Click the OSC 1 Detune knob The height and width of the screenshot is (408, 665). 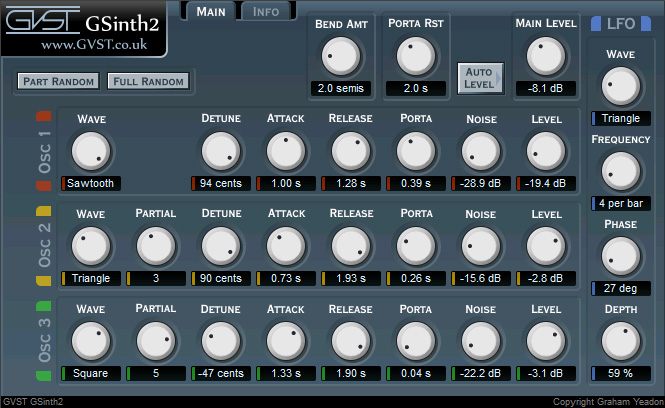pyautogui.click(x=221, y=151)
